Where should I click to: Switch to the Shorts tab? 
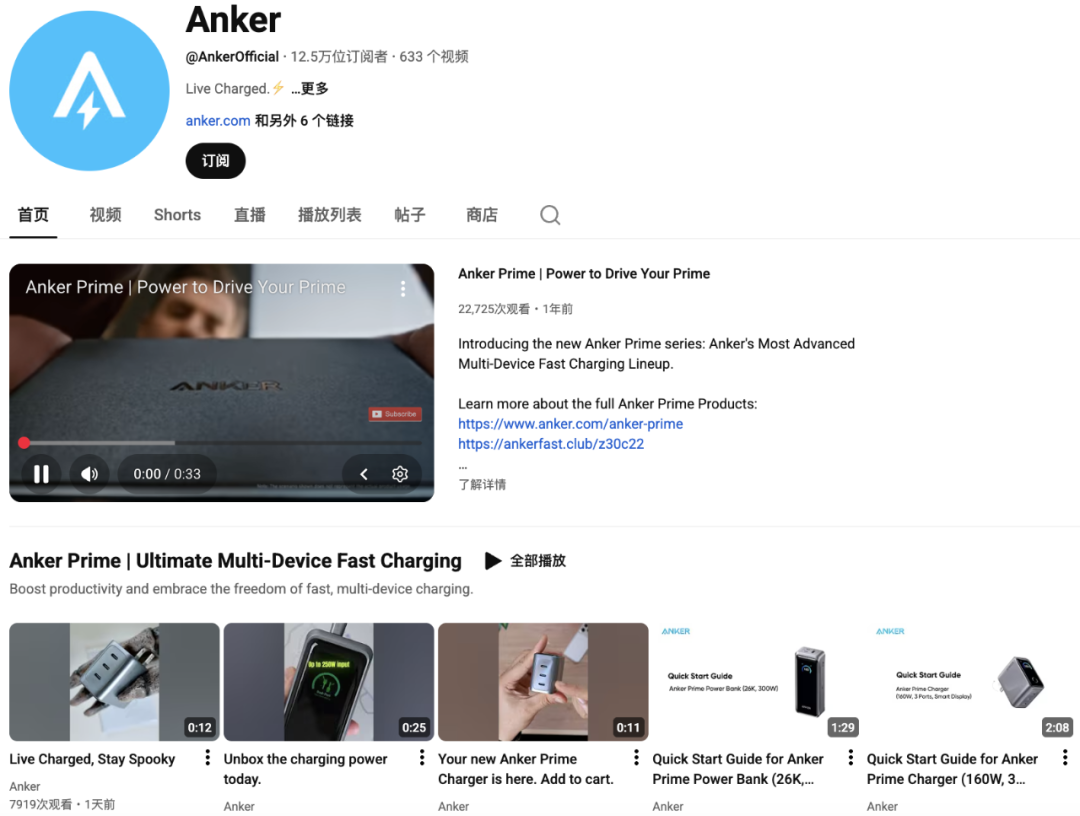177,215
